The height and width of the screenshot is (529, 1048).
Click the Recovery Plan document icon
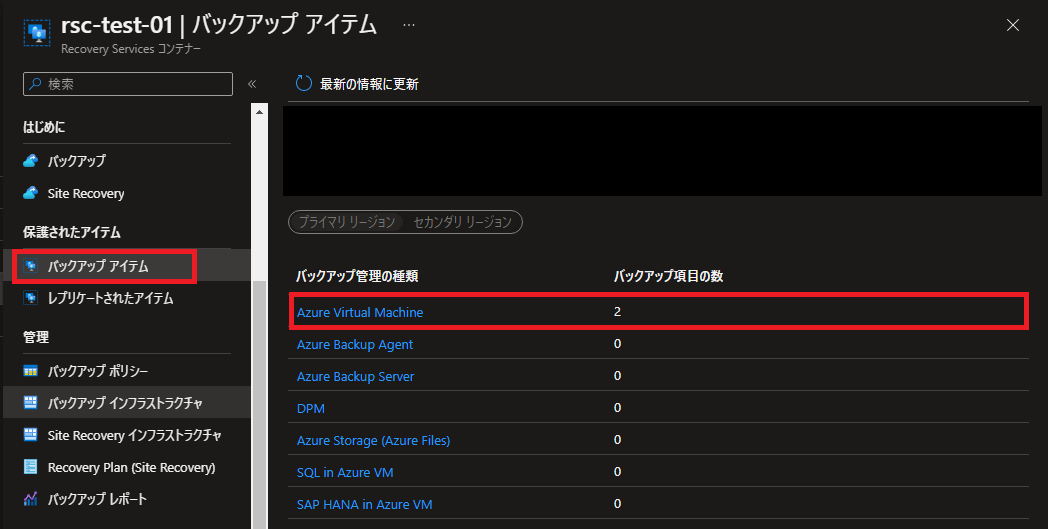pyautogui.click(x=31, y=467)
